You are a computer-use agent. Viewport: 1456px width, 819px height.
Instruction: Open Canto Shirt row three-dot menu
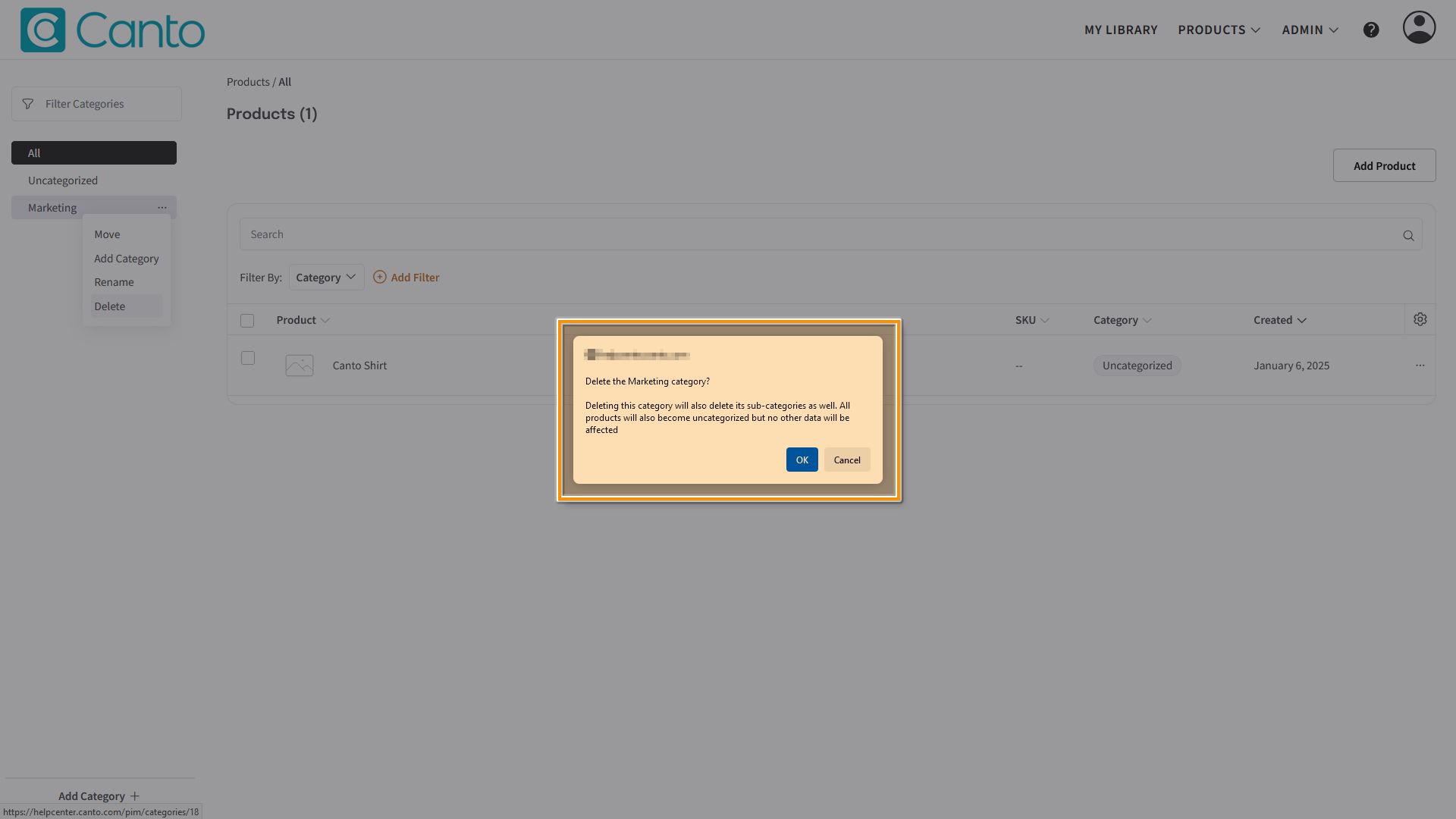(1420, 366)
